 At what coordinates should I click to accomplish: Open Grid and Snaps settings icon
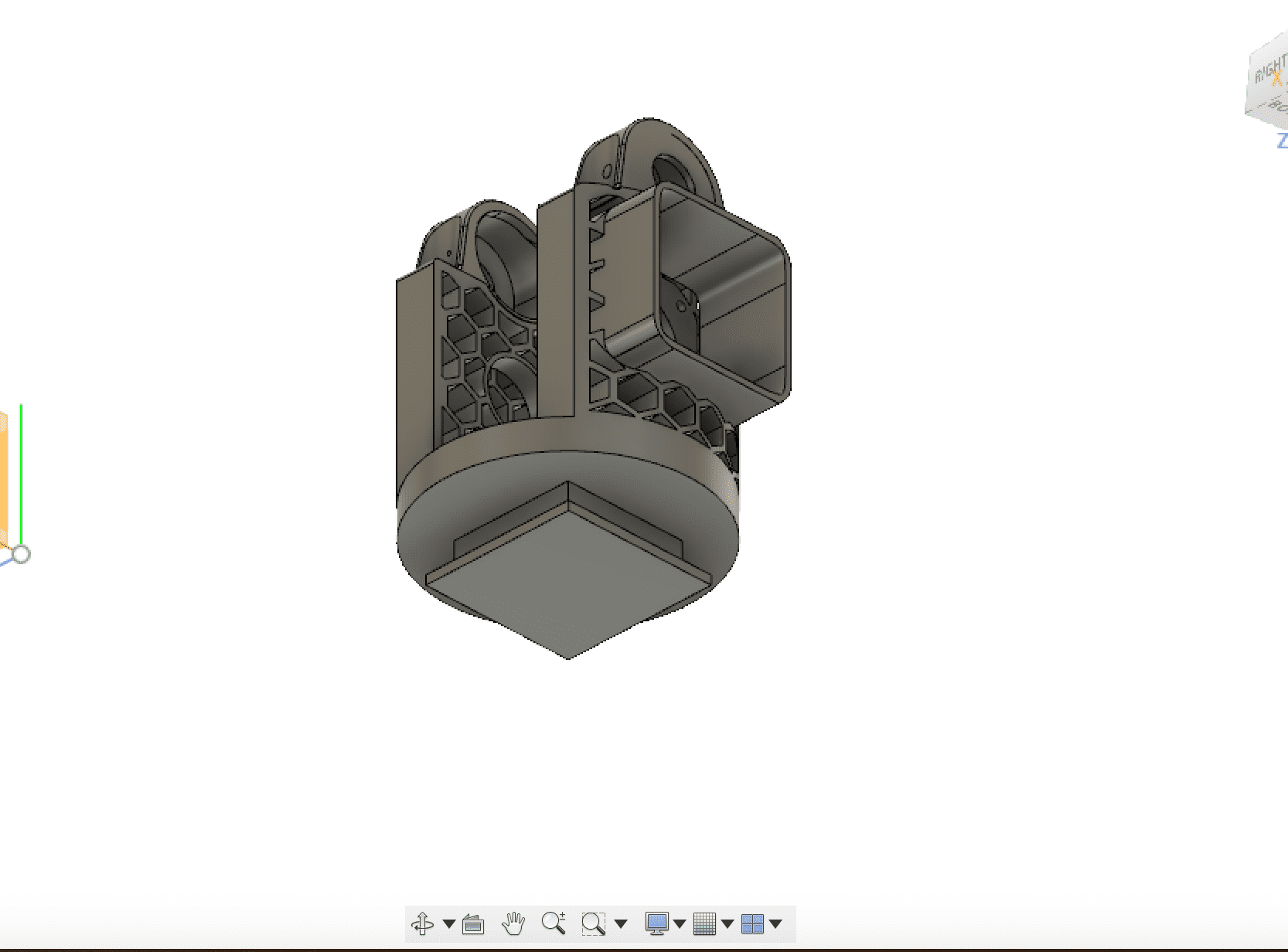[704, 923]
